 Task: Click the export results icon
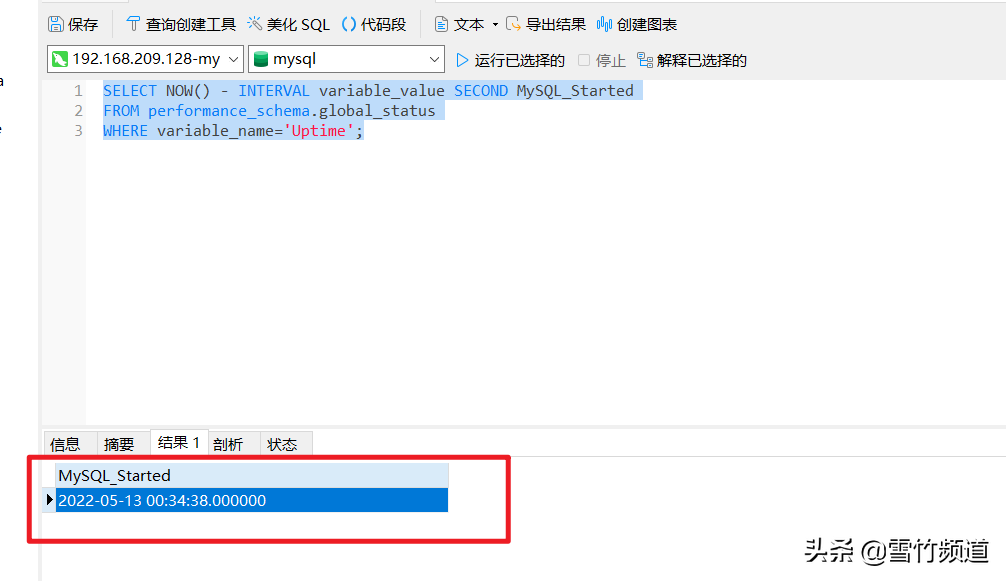tap(513, 24)
